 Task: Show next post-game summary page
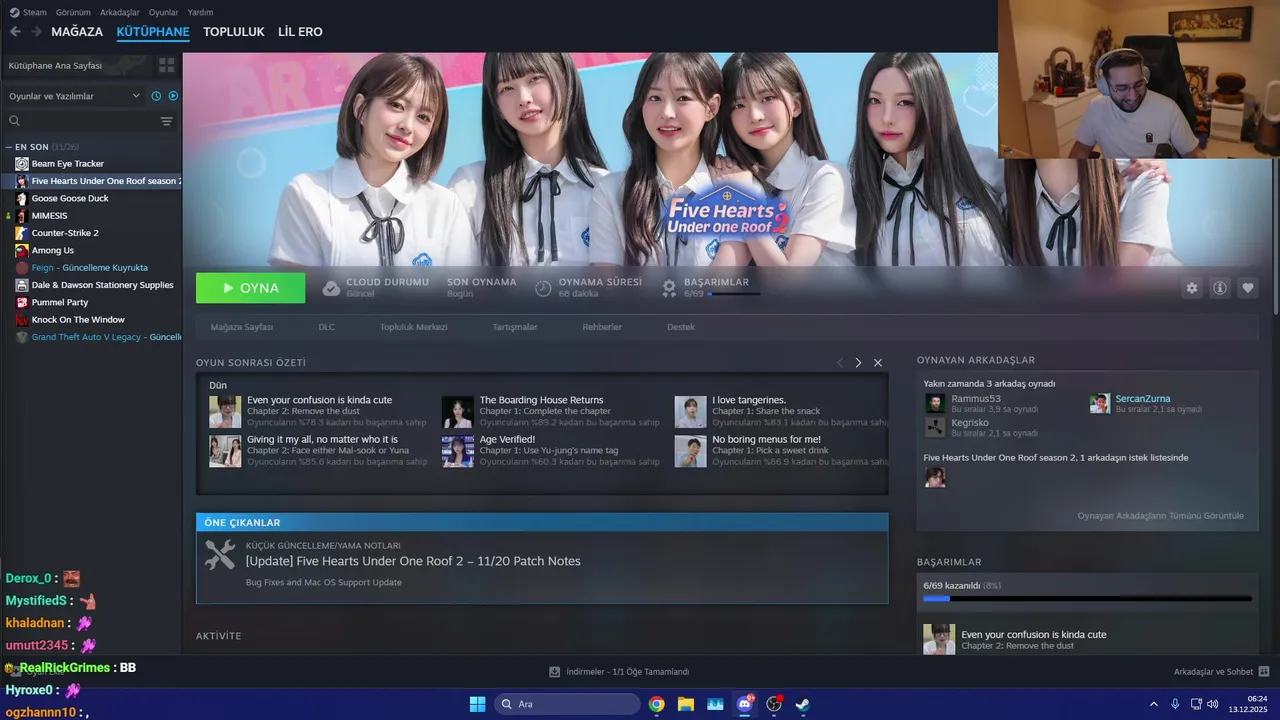coord(858,362)
